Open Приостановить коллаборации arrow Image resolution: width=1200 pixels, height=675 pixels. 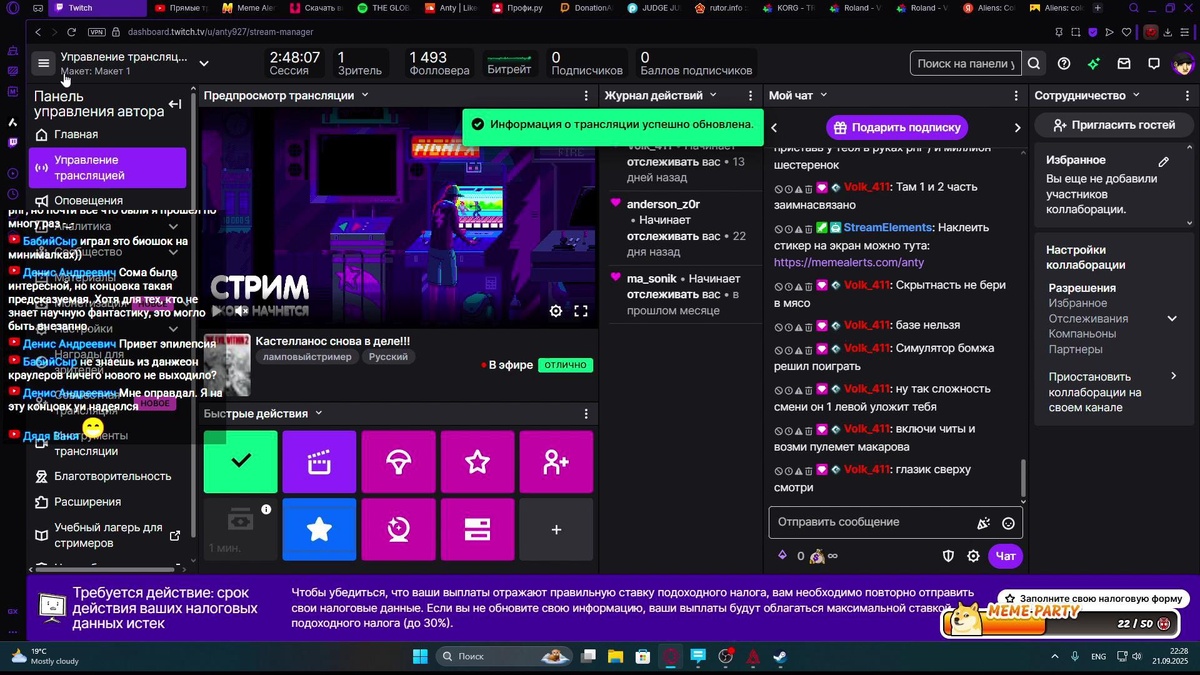point(1174,376)
